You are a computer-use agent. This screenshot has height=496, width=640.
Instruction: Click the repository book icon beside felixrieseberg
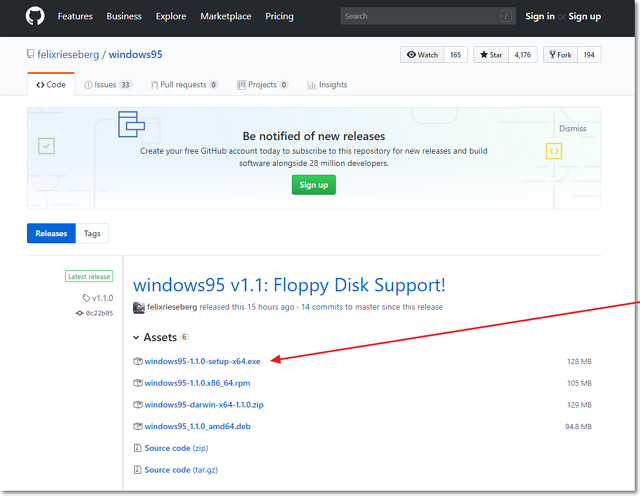coord(31,55)
